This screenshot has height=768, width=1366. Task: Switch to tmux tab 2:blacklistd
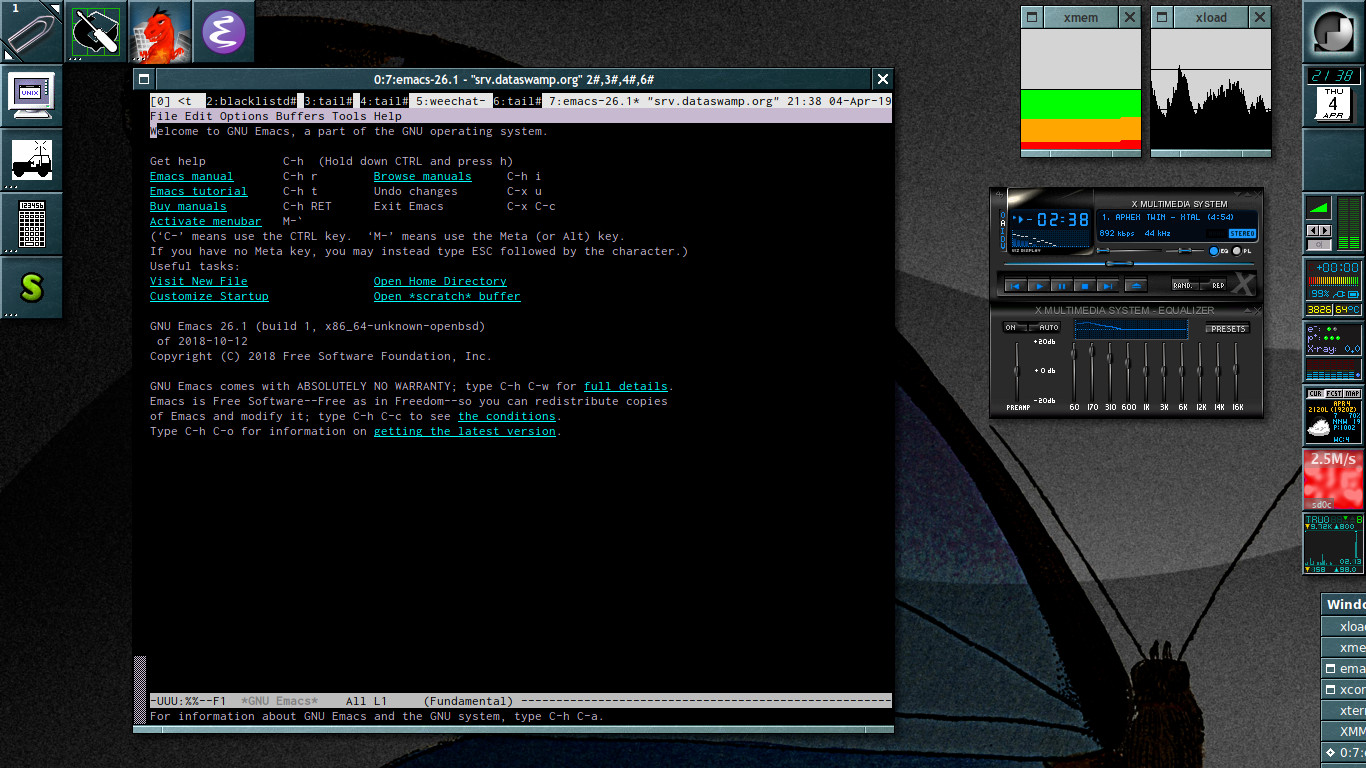point(251,101)
